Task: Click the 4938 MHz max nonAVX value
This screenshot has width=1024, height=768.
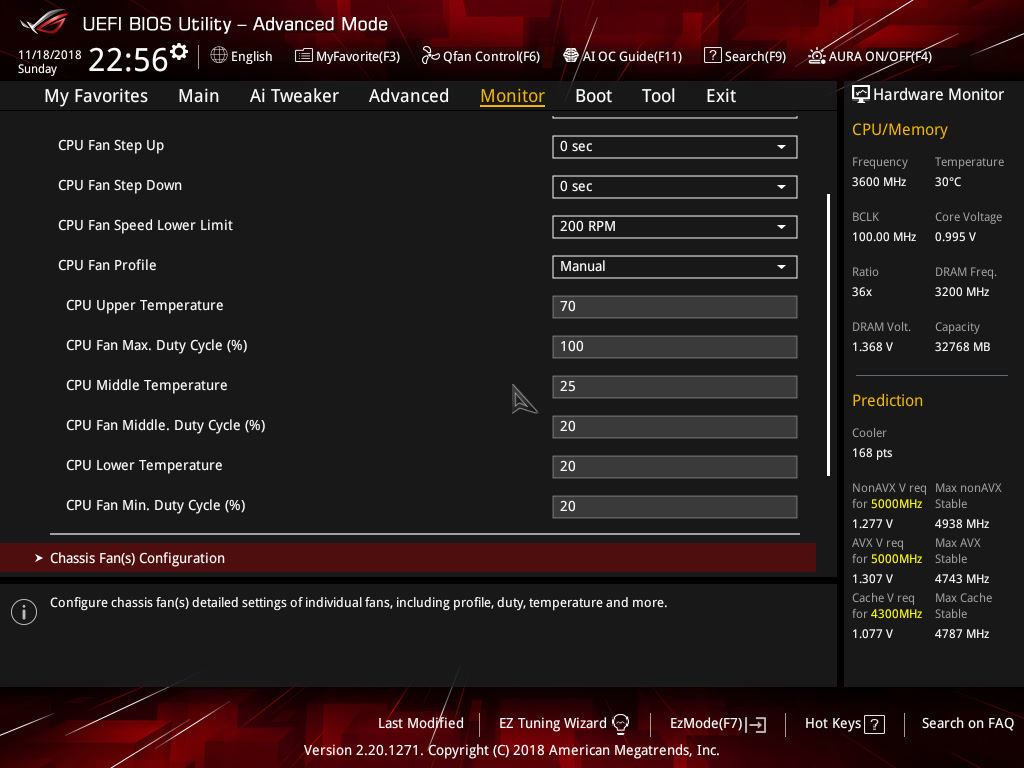Action: [962, 524]
